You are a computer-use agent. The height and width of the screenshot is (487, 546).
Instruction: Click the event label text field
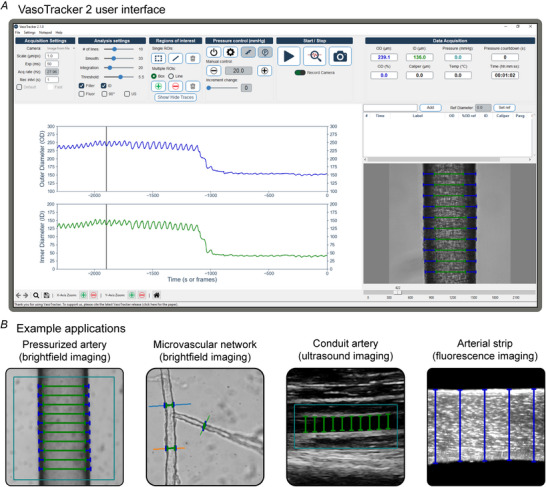[390, 108]
